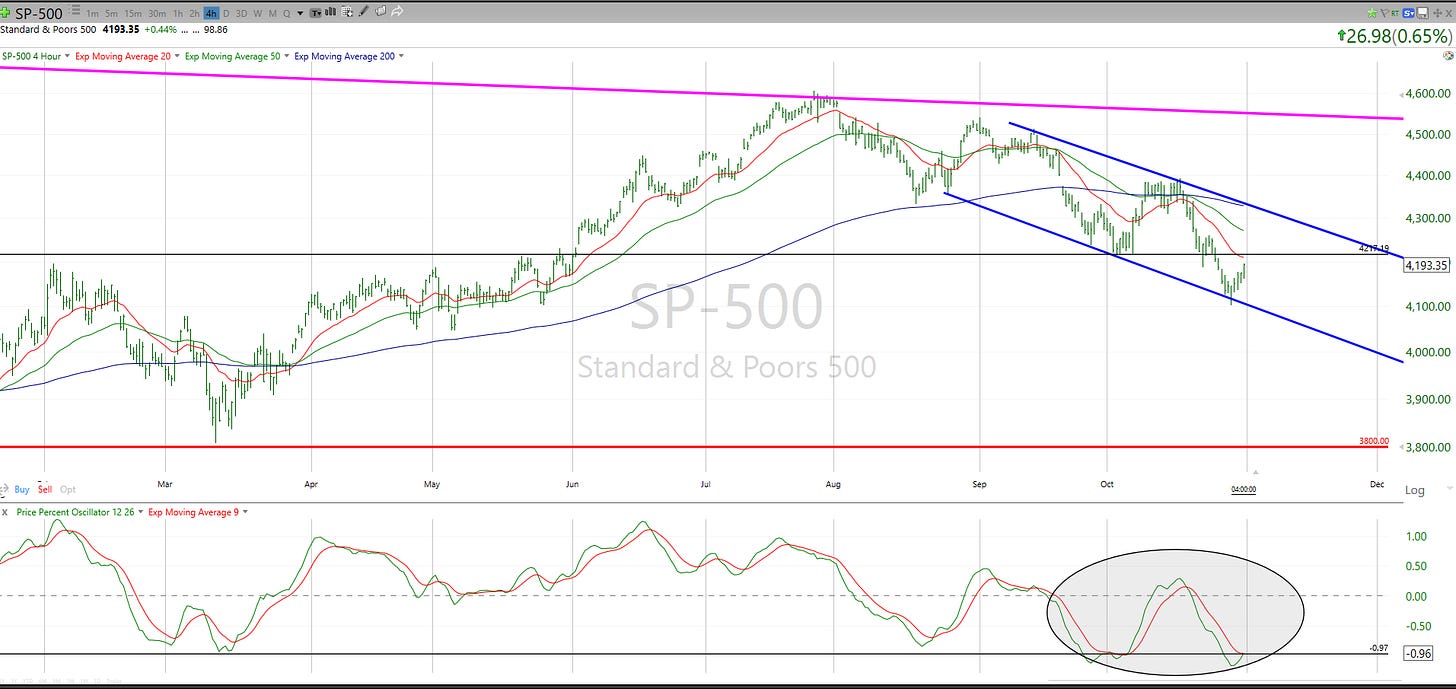The image size is (1456, 689).
Task: Click the green plus add-symbol icon
Action: click(5, 13)
